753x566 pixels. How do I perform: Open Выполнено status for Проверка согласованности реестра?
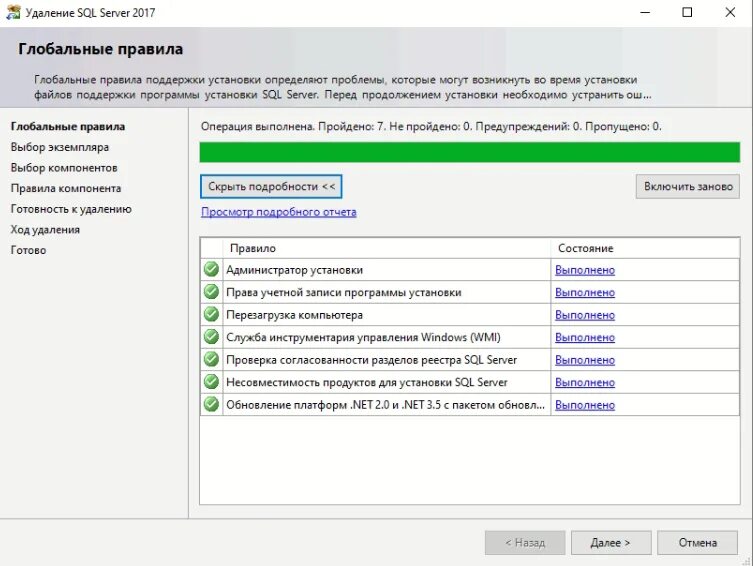pos(585,360)
